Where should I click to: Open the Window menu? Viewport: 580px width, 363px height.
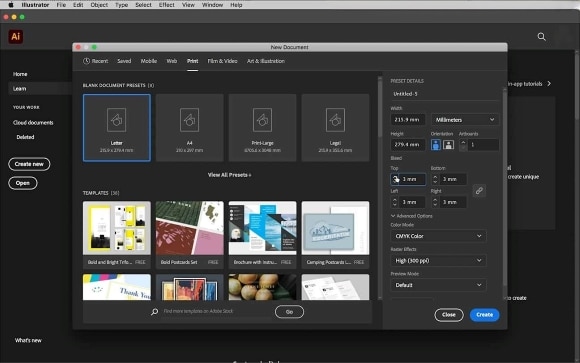(x=212, y=5)
